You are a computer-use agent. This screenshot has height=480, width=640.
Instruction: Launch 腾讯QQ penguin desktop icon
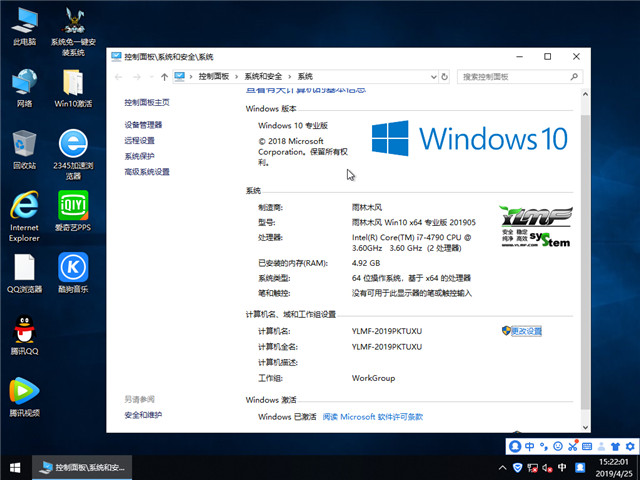(x=24, y=335)
